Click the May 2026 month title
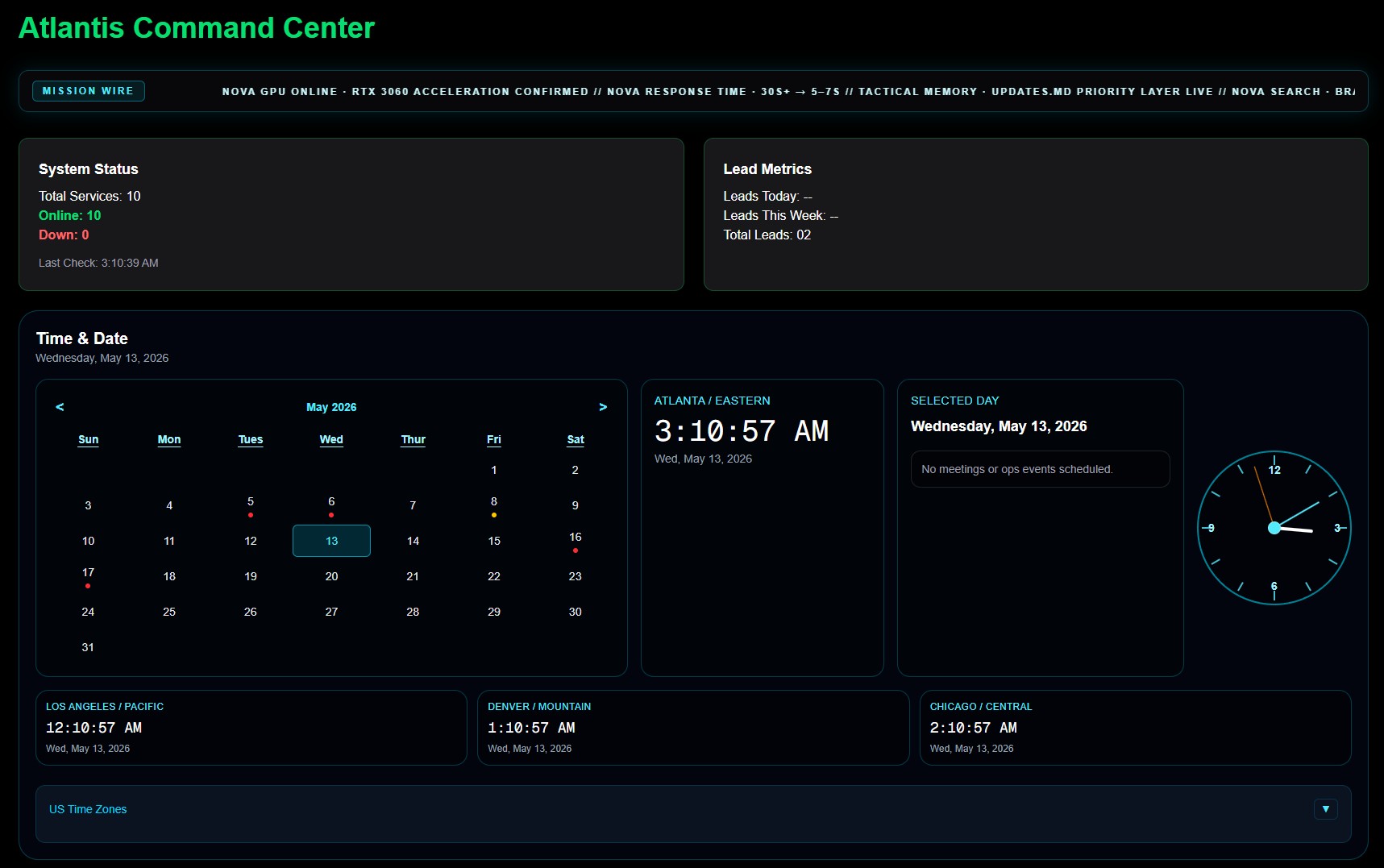The height and width of the screenshot is (868, 1384). (331, 407)
